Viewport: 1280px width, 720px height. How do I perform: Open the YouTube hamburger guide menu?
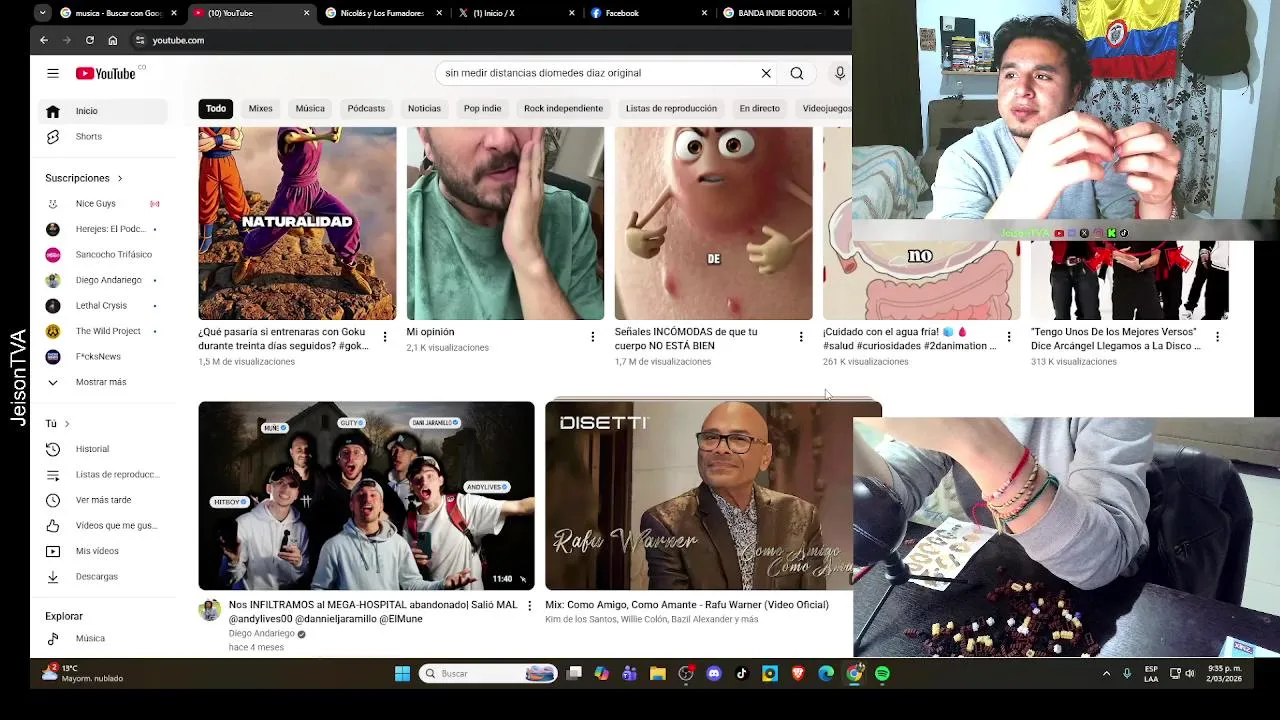(53, 73)
